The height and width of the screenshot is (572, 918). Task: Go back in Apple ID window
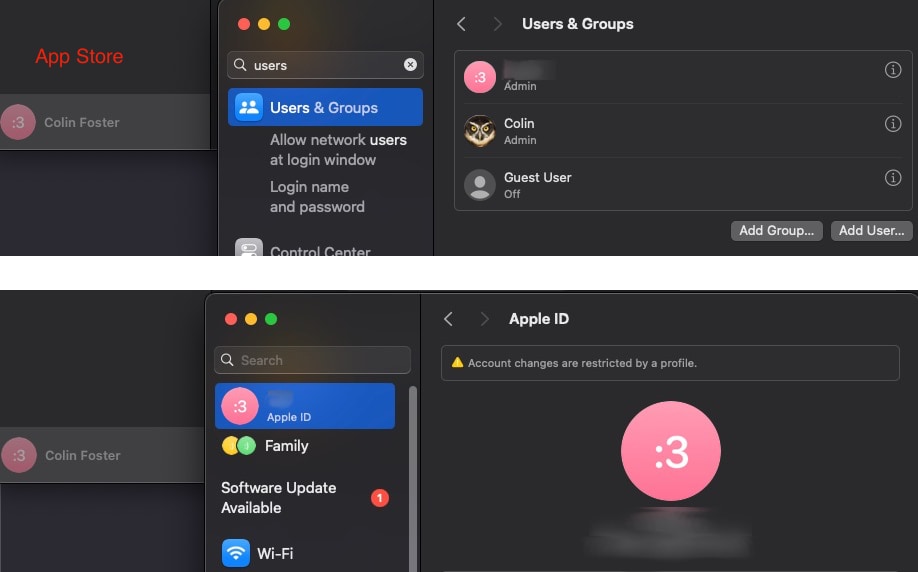pyautogui.click(x=448, y=319)
